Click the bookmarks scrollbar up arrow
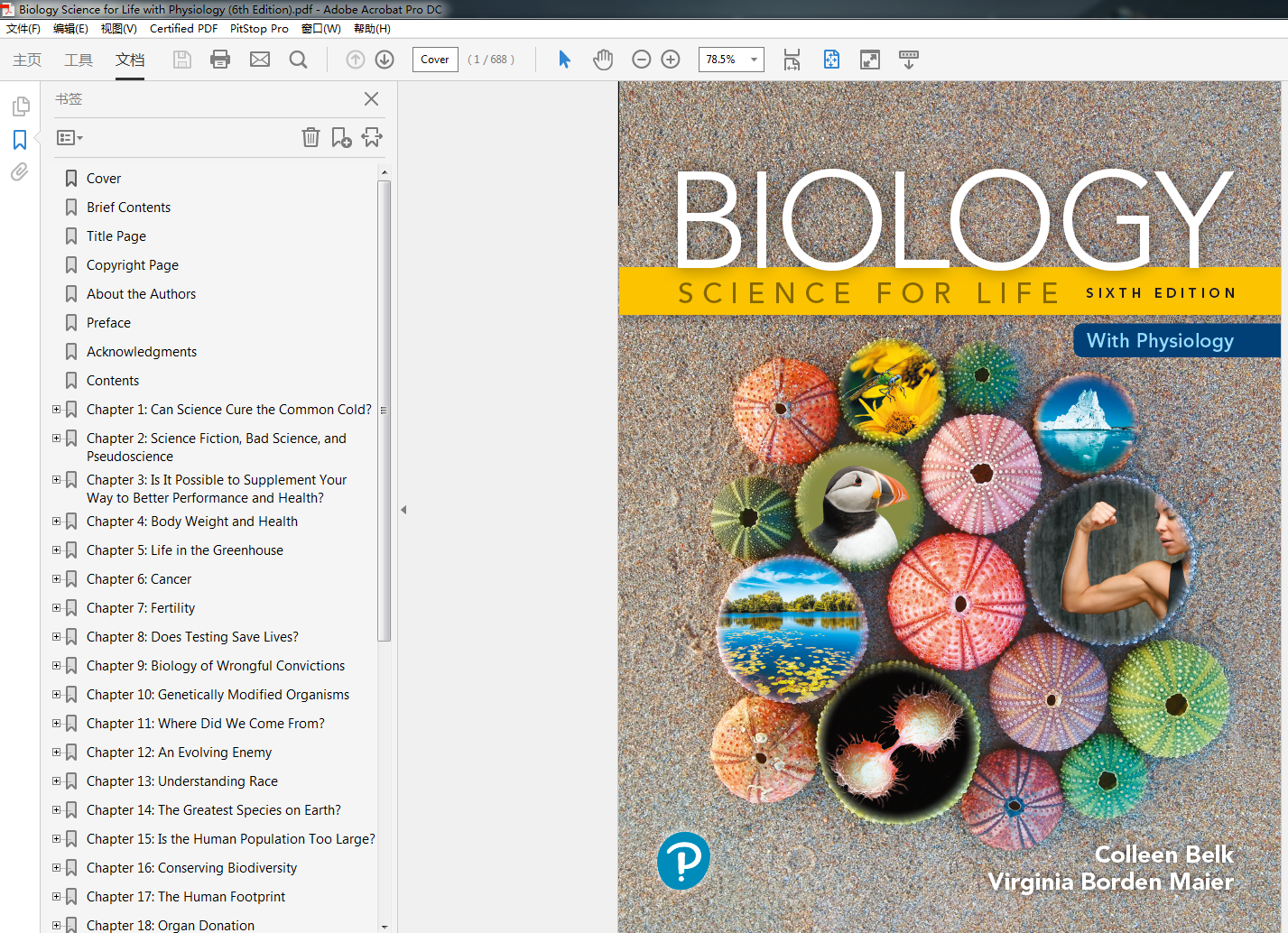This screenshot has width=1288, height=933. [x=385, y=171]
